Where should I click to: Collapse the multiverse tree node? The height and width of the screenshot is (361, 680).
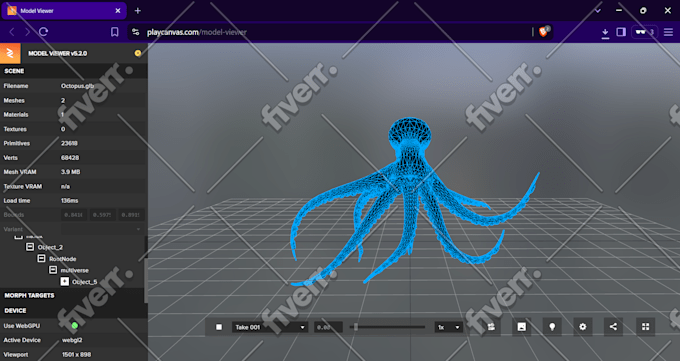pyautogui.click(x=53, y=270)
